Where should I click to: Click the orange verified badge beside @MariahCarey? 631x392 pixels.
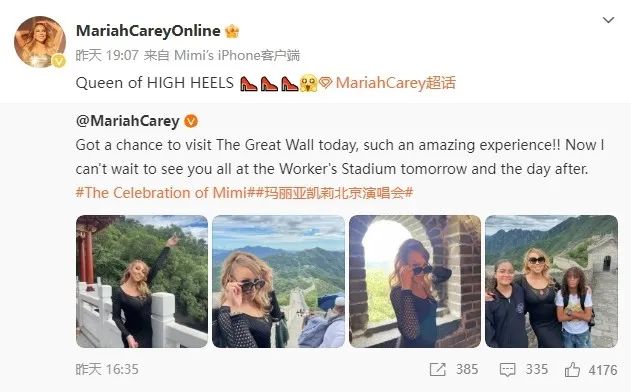191,121
